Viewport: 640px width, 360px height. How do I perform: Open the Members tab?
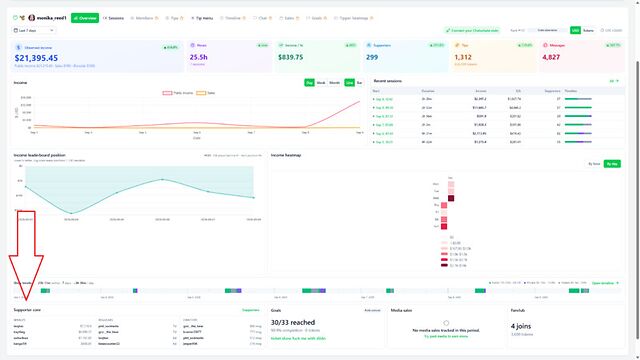click(144, 18)
